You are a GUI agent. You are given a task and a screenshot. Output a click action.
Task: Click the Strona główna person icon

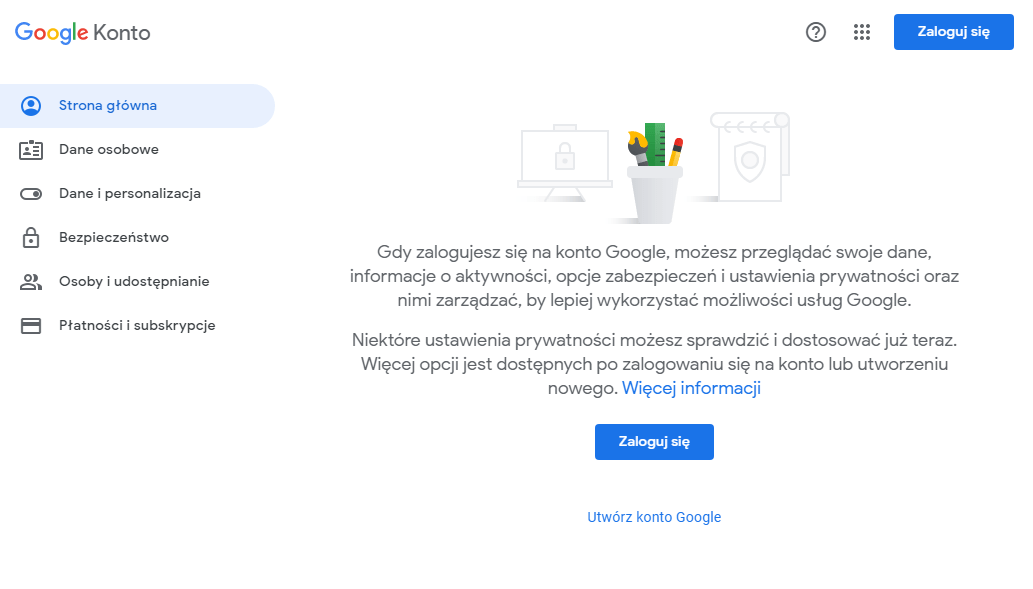tap(31, 106)
